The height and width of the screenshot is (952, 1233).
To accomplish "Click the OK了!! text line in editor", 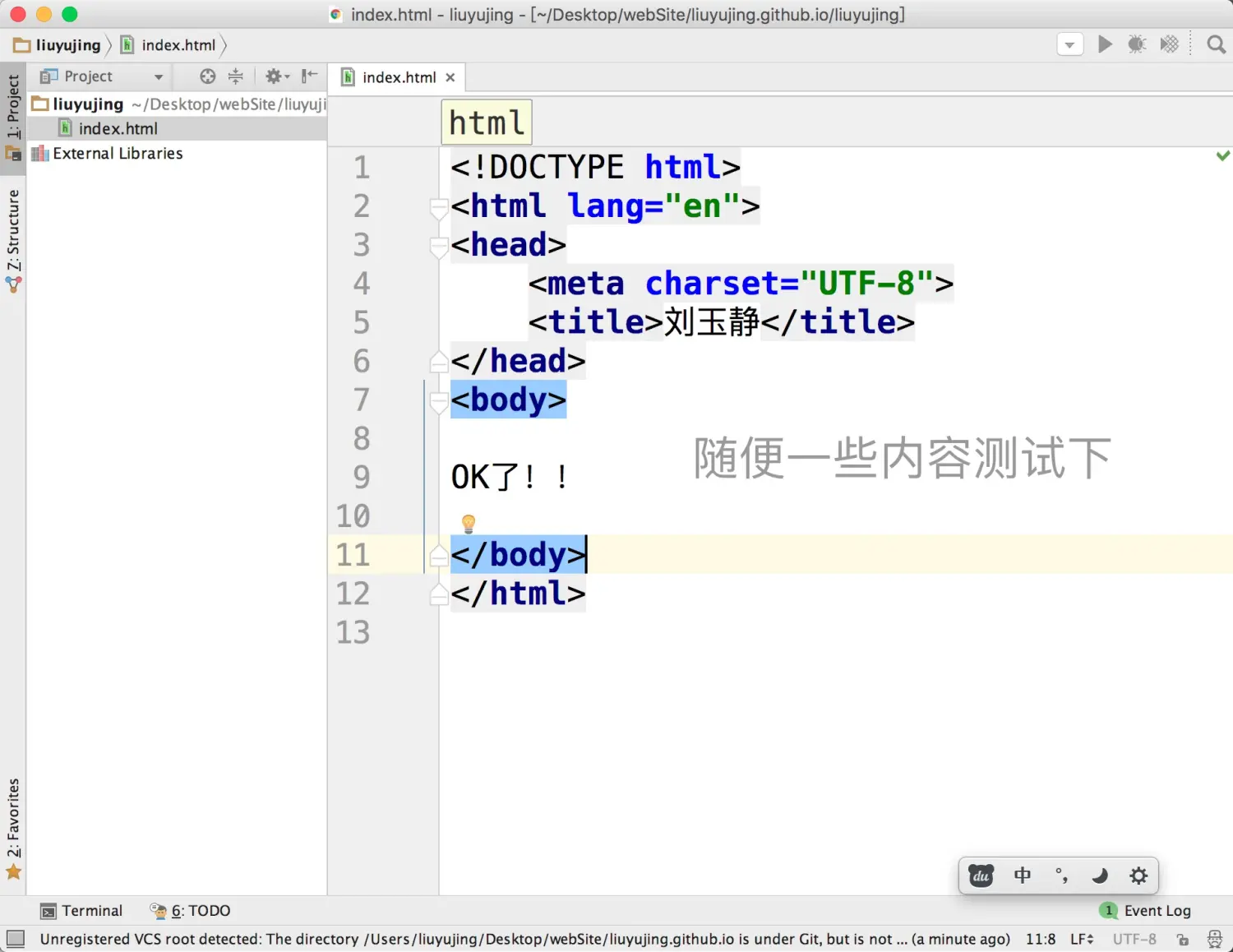I will tap(510, 478).
